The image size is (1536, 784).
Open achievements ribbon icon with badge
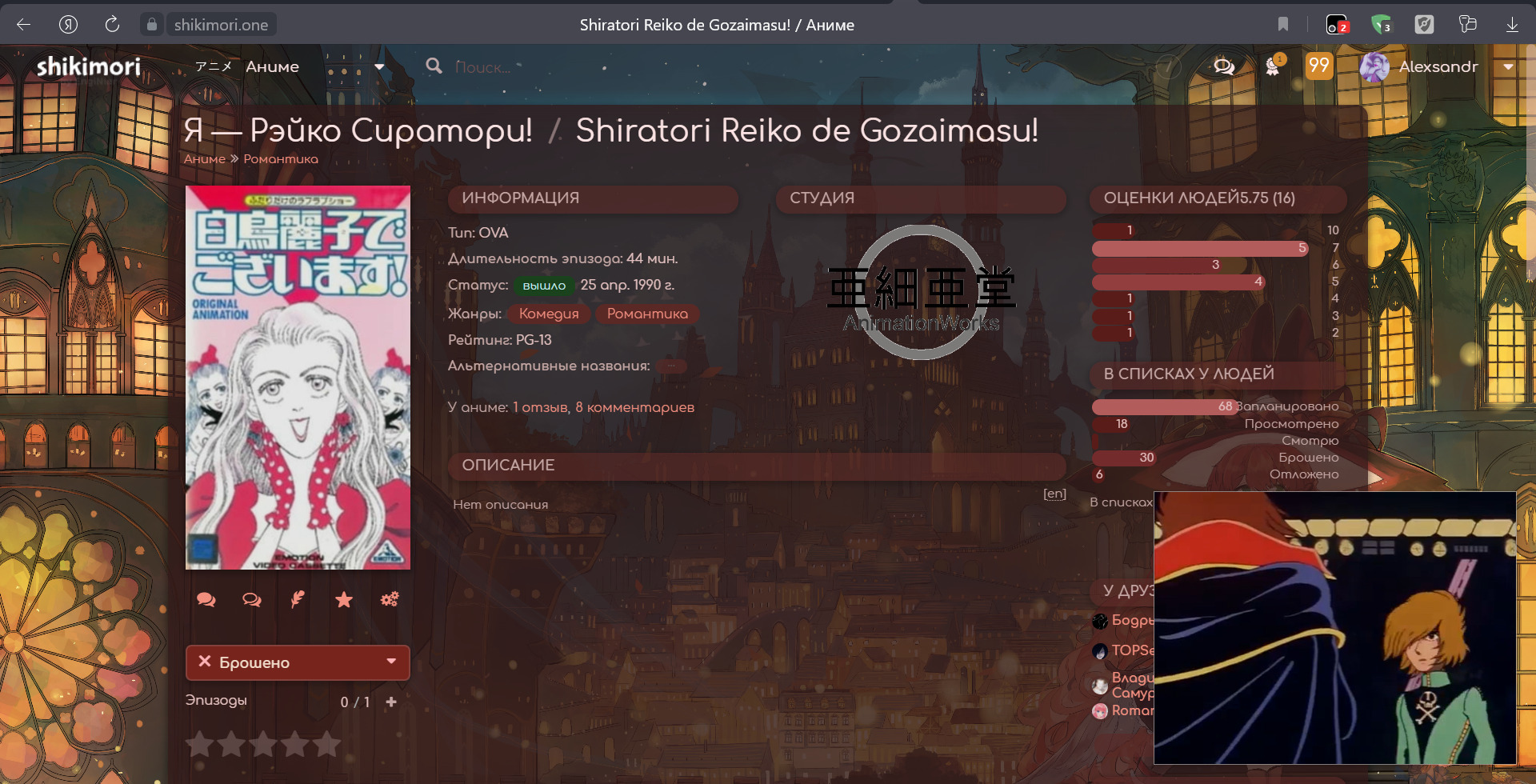click(x=1273, y=66)
